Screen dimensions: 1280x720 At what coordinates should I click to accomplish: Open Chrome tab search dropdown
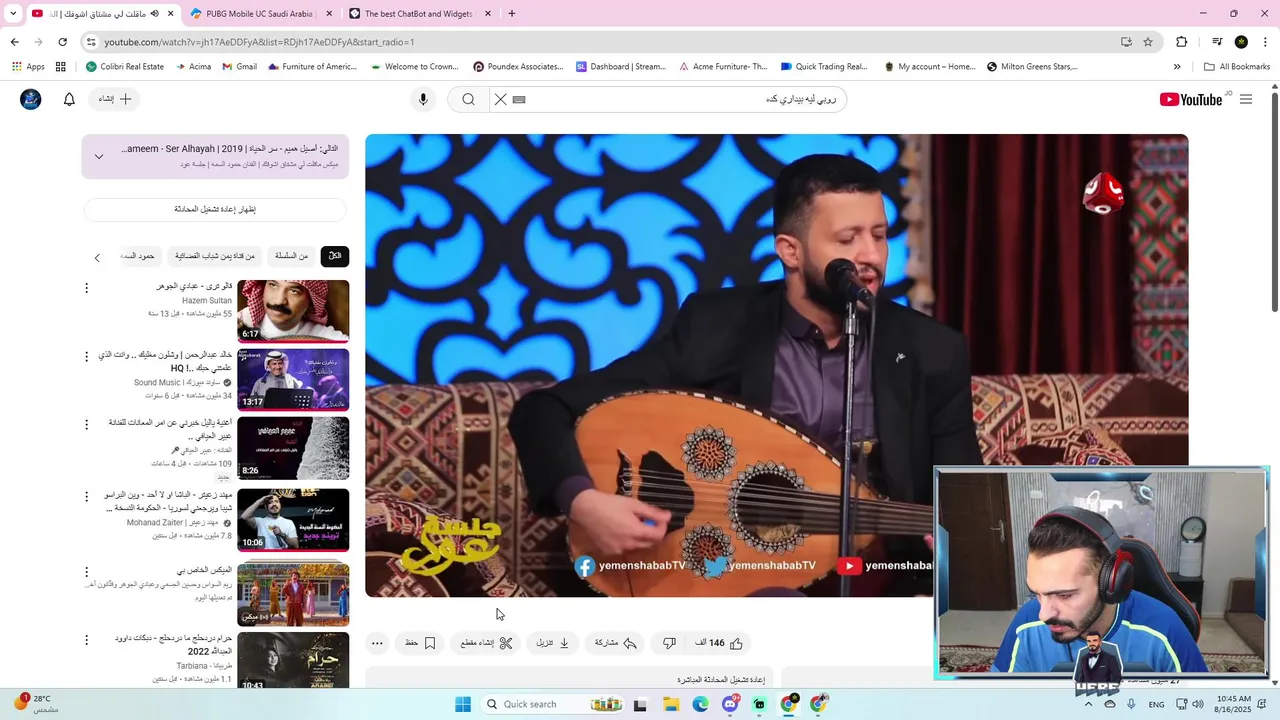click(13, 14)
